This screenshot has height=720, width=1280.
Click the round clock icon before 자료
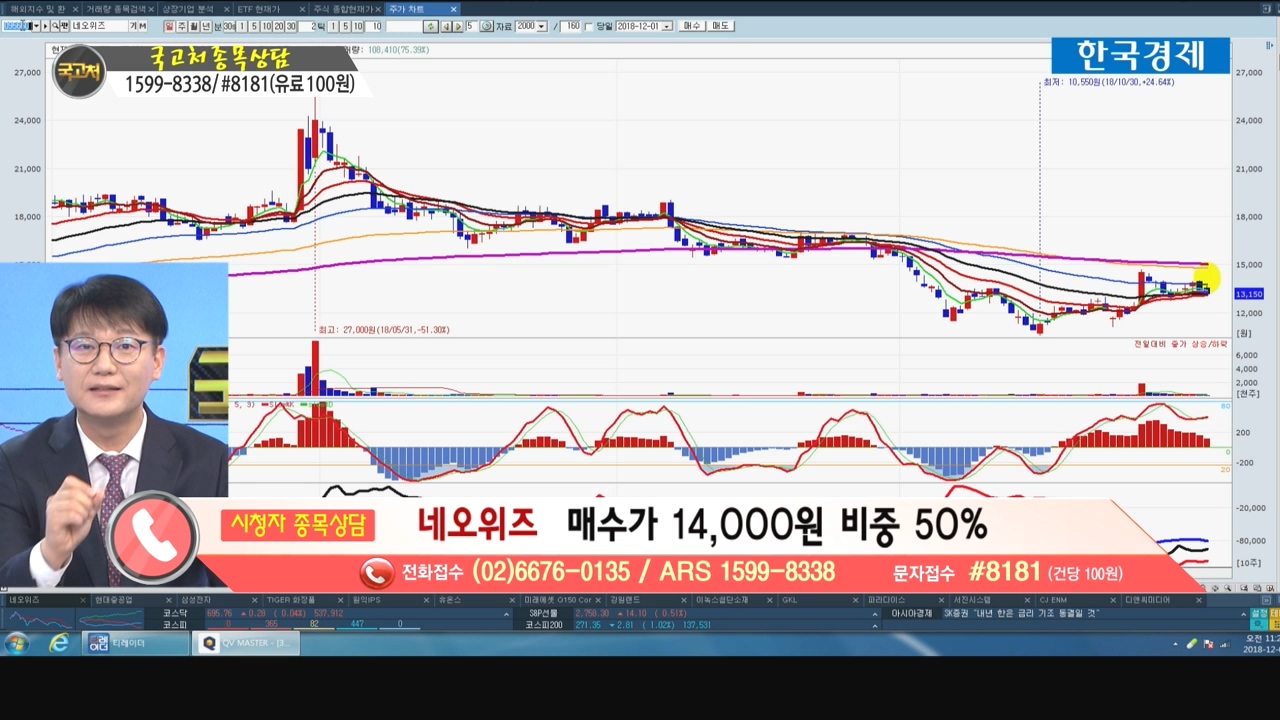[x=486, y=26]
